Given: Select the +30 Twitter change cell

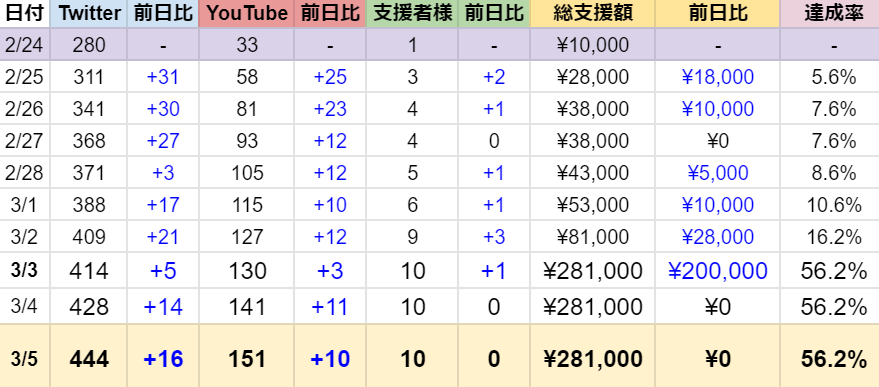Looking at the screenshot, I should pyautogui.click(x=163, y=108).
